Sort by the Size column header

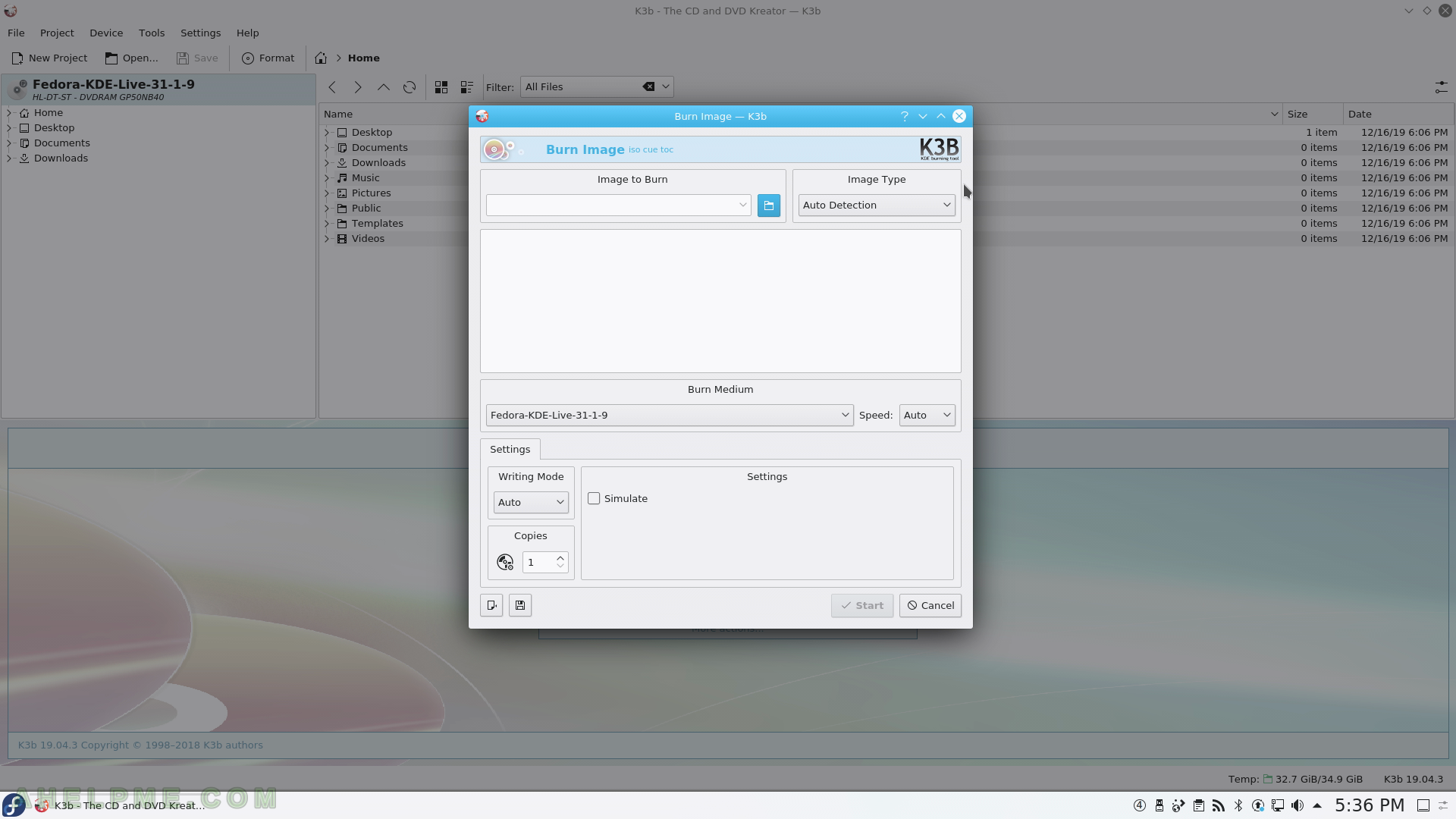[x=1313, y=114]
